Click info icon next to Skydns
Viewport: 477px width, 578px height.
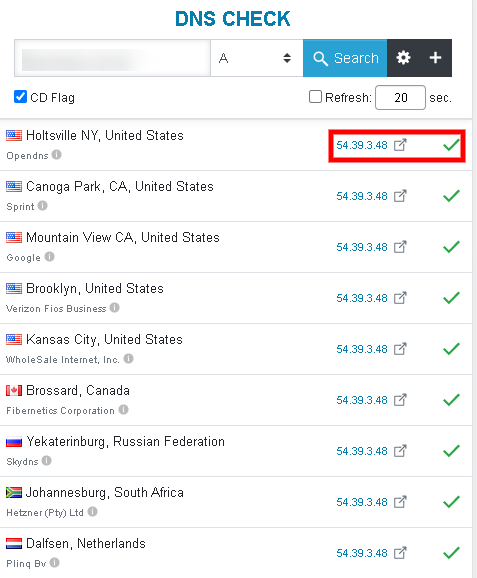click(x=46, y=460)
